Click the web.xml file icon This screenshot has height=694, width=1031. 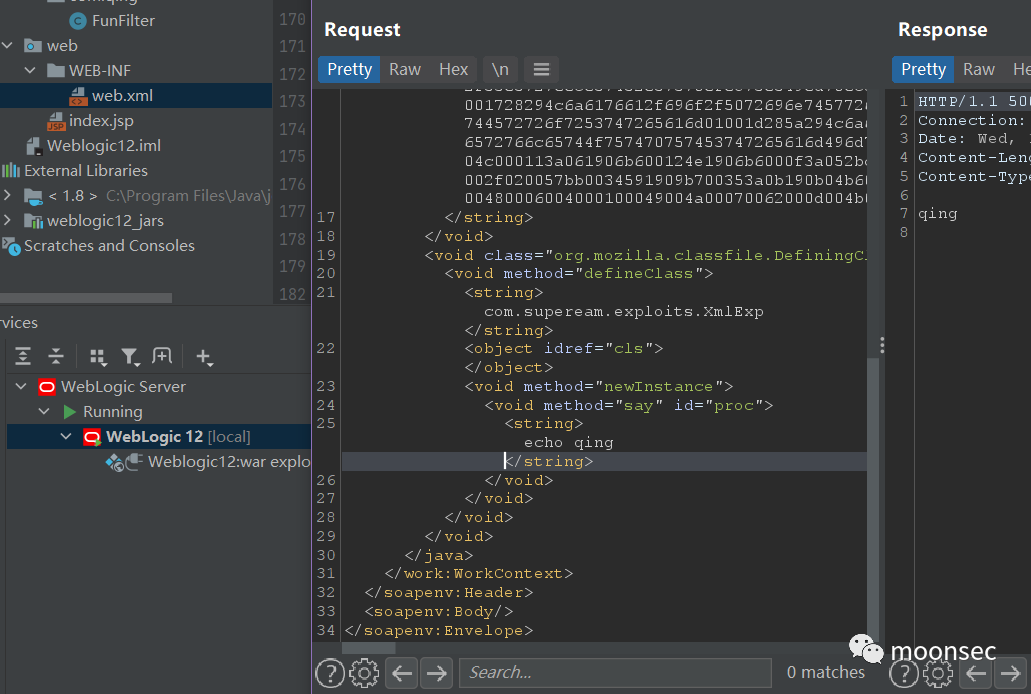click(x=78, y=96)
